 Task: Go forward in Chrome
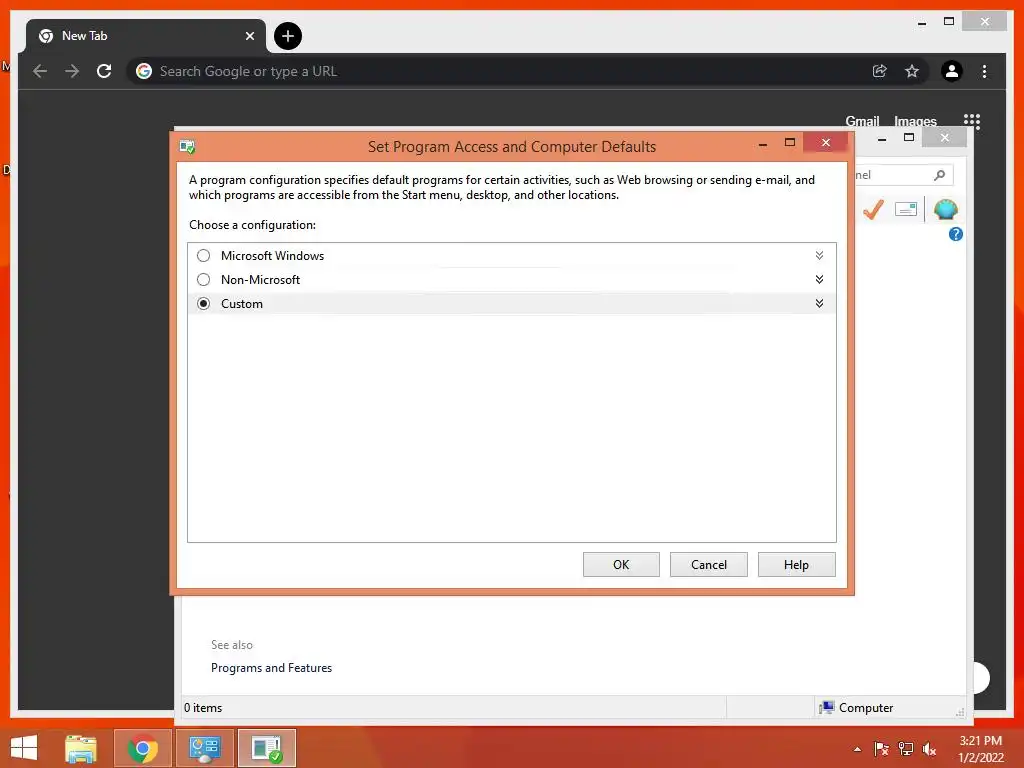[72, 71]
